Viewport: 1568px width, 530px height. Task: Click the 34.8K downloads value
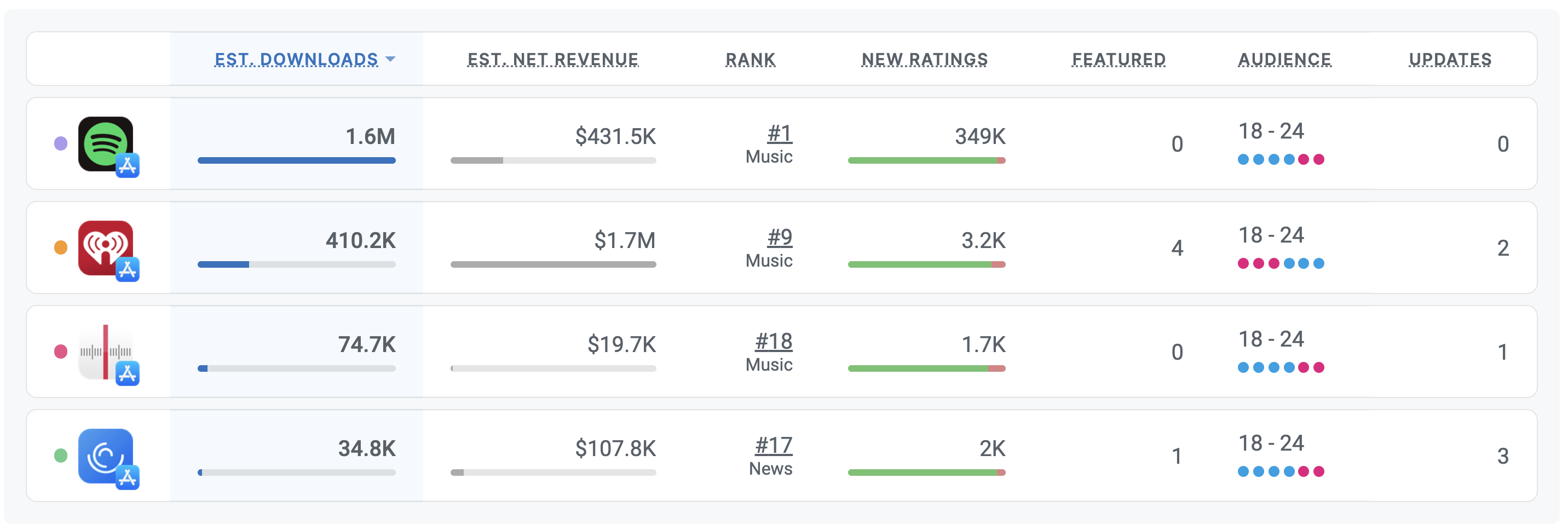(x=367, y=448)
